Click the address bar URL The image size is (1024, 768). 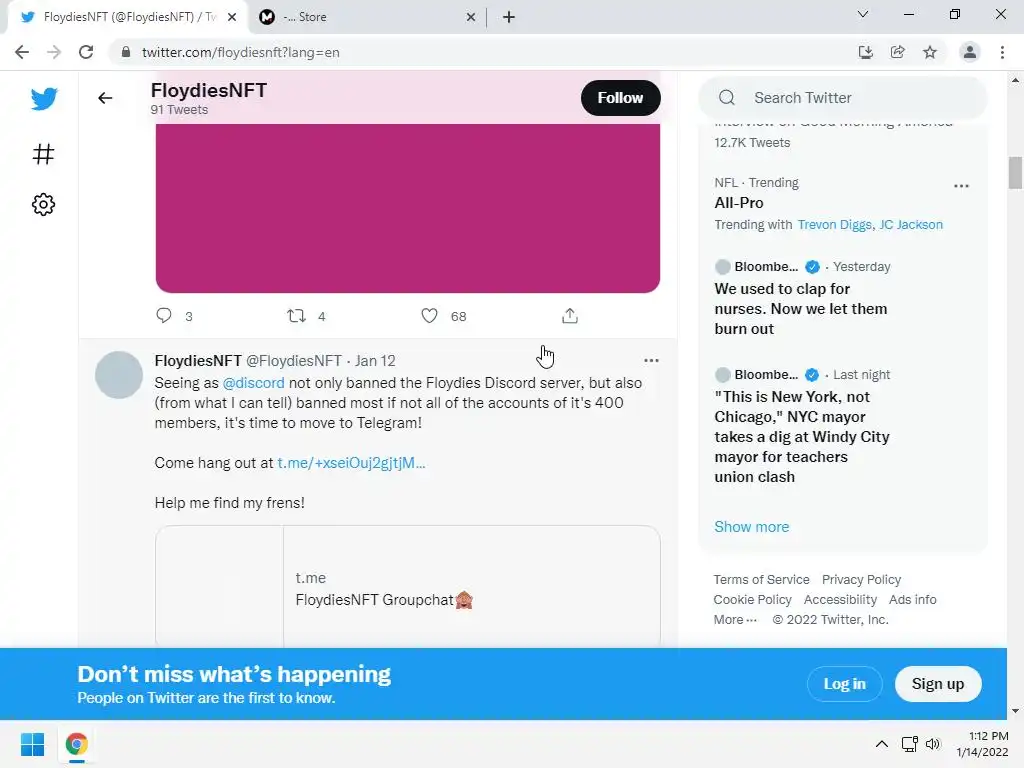tap(240, 52)
